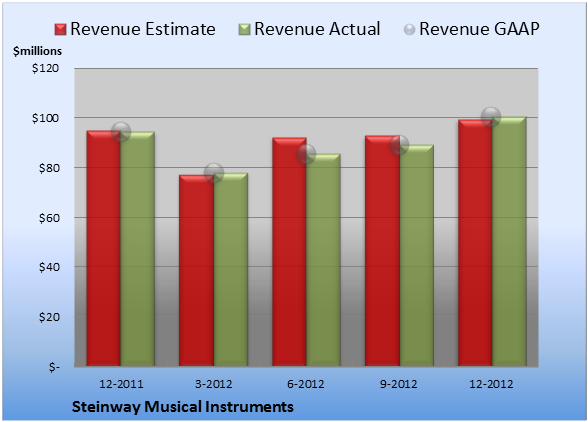Click the $100 y-axis label
The image size is (588, 422).
45,118
